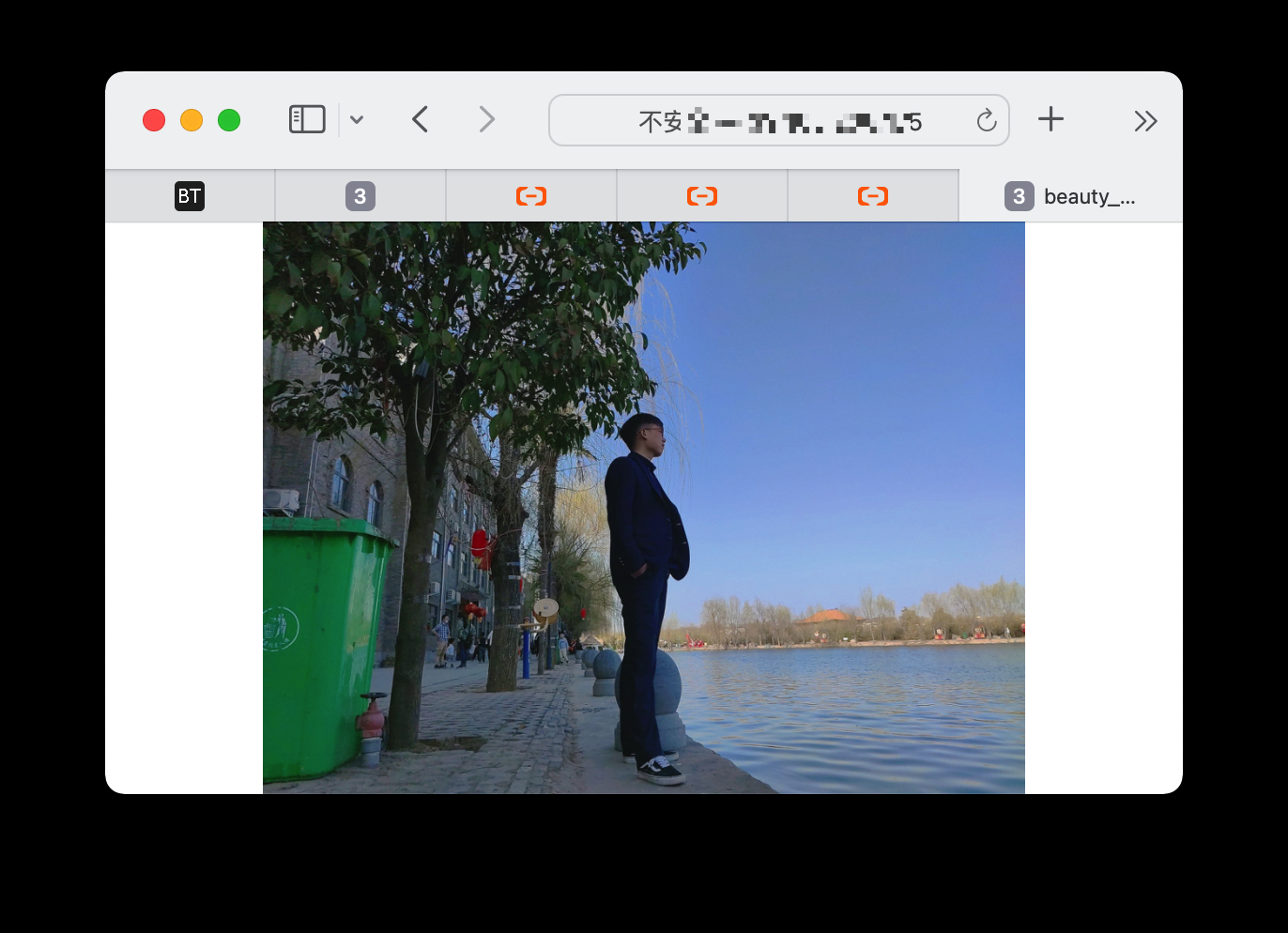
Task: Click the blurred URL in address field
Action: (807, 122)
